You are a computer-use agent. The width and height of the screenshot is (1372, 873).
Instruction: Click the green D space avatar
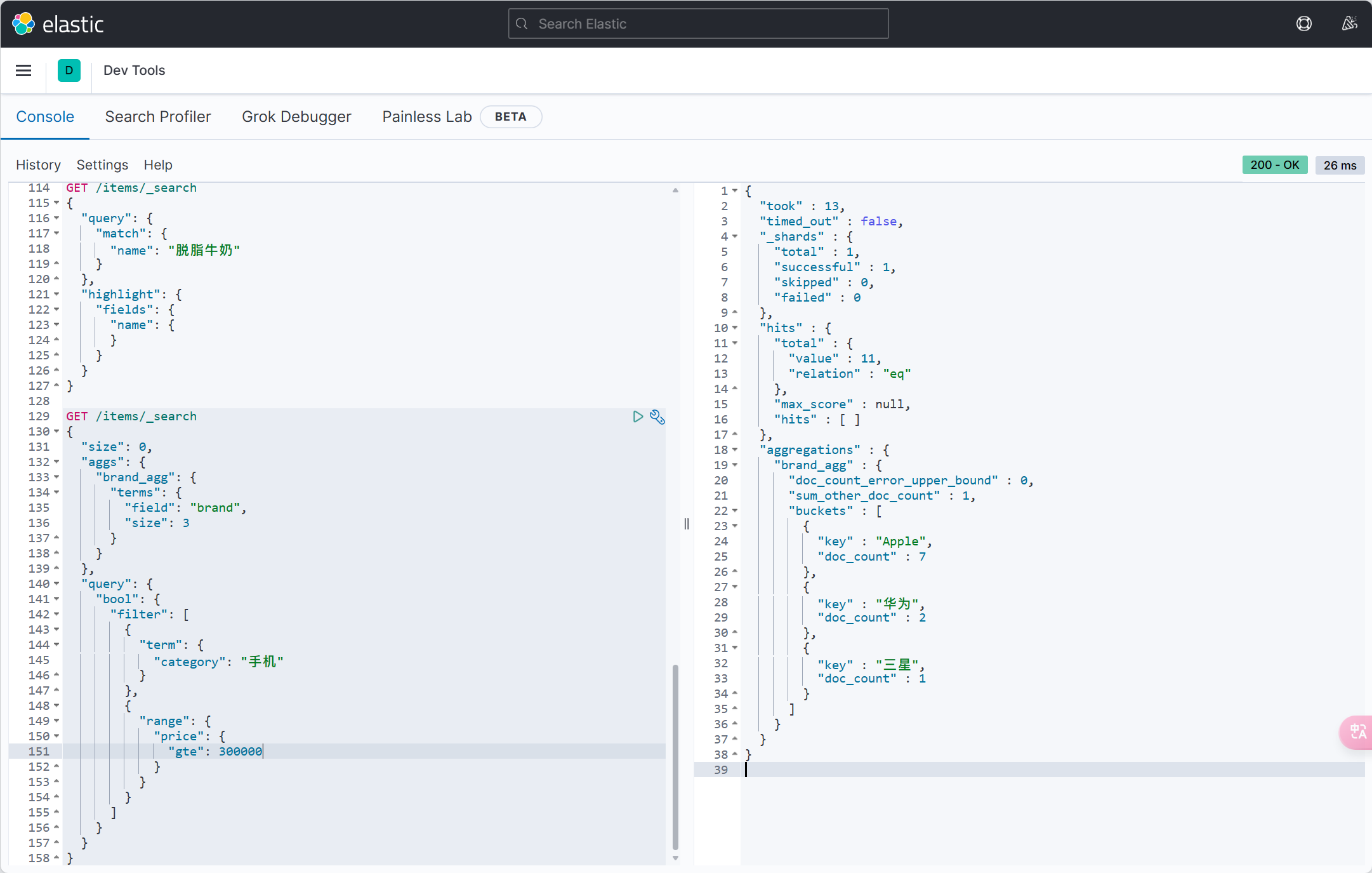click(x=69, y=70)
